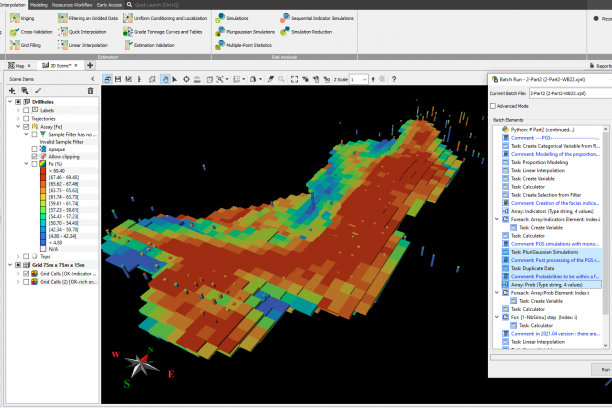
Task: Collapse the Assay [Fe] node
Action: pyautogui.click(x=18, y=126)
